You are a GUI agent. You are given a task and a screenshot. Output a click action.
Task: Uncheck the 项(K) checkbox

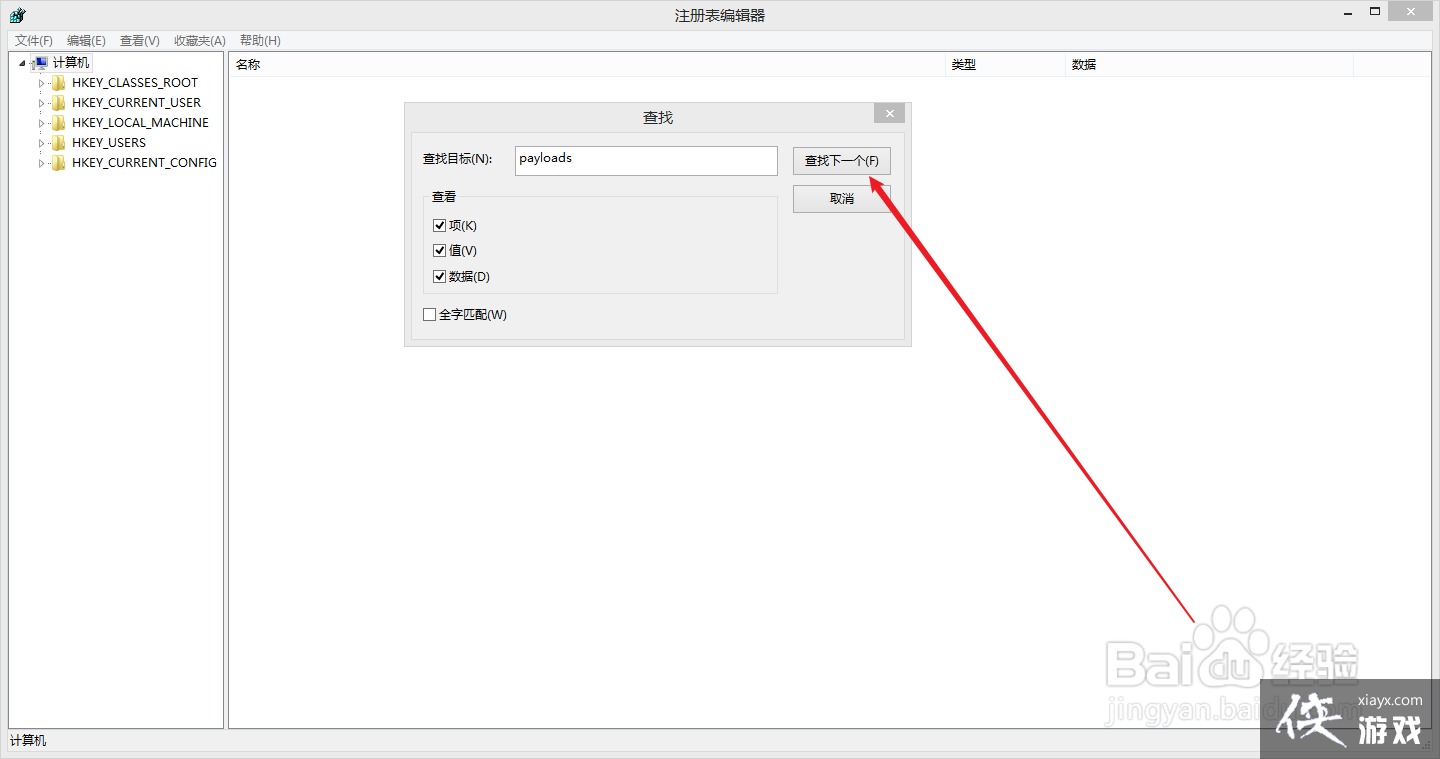439,226
